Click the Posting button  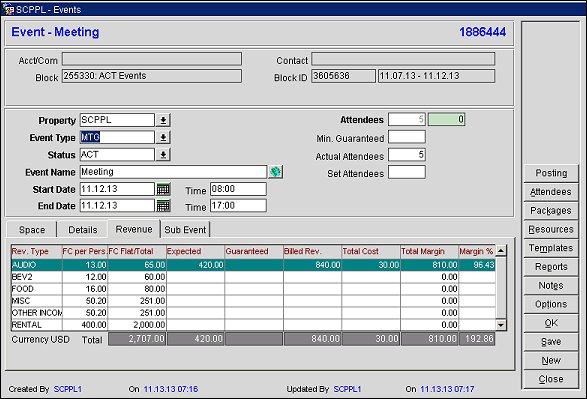click(x=551, y=173)
